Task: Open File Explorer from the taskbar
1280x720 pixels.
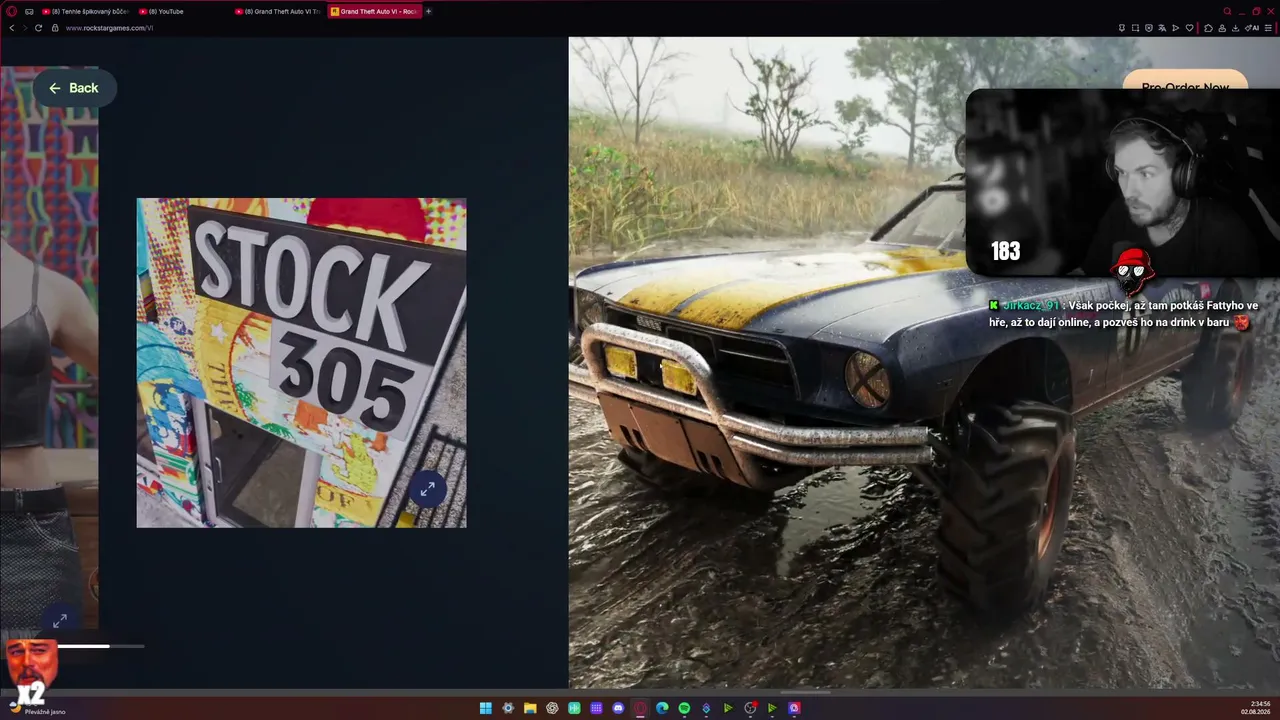Action: (530, 708)
